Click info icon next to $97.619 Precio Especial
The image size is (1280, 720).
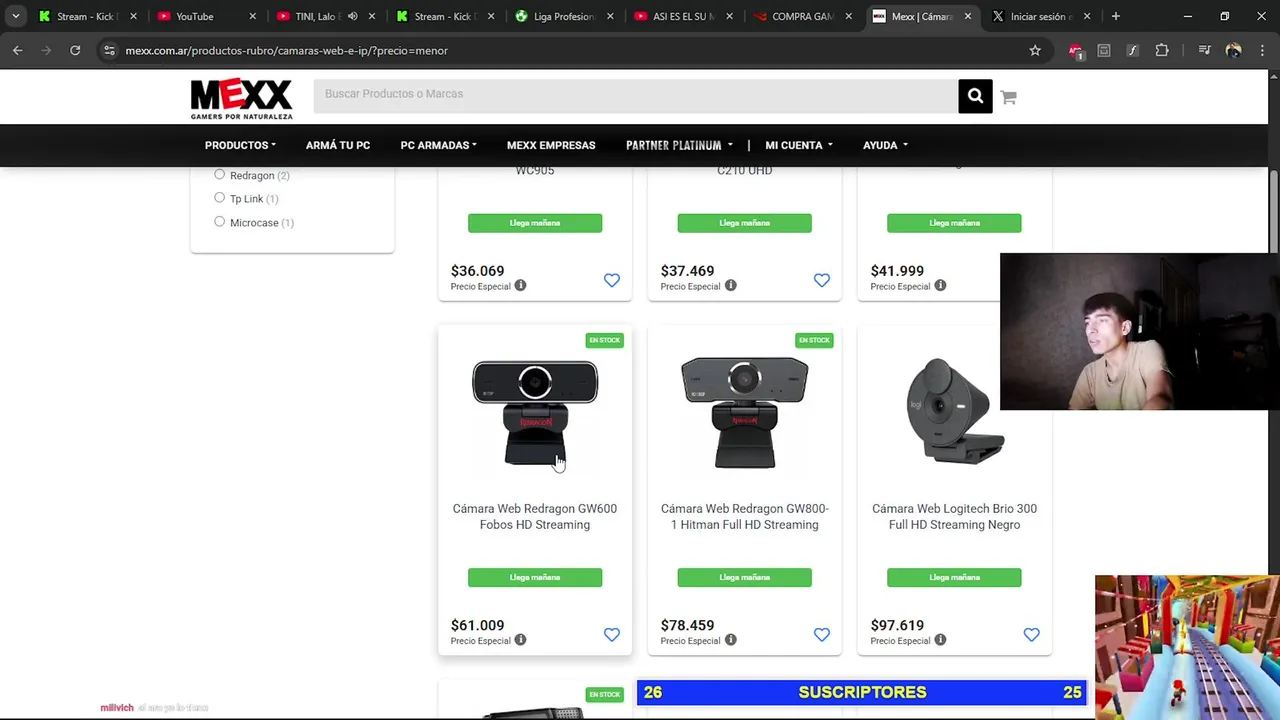pos(940,640)
